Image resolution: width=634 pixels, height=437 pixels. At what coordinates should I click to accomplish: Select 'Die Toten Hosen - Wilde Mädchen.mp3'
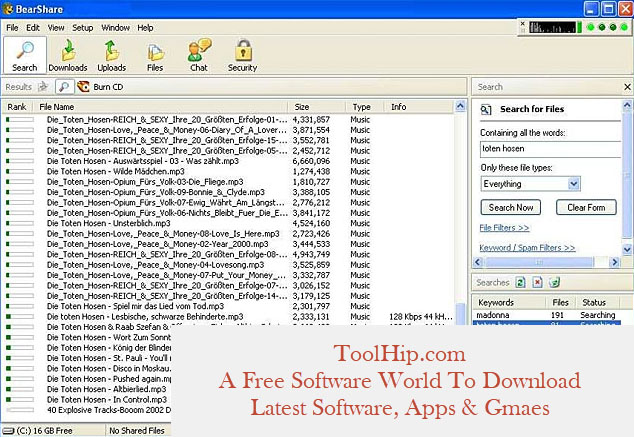click(229, 171)
